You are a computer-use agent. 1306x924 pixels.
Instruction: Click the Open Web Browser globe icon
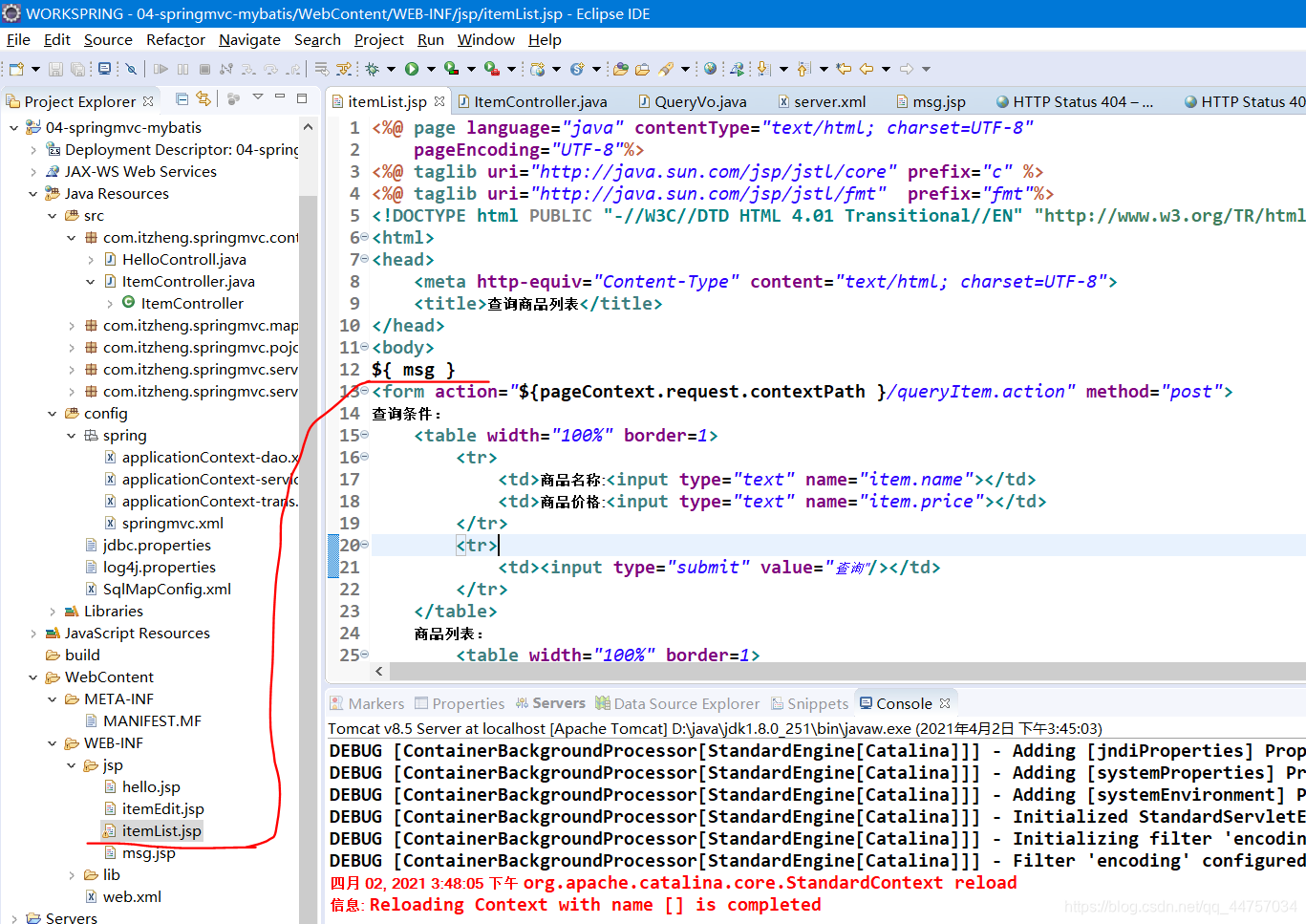(710, 68)
